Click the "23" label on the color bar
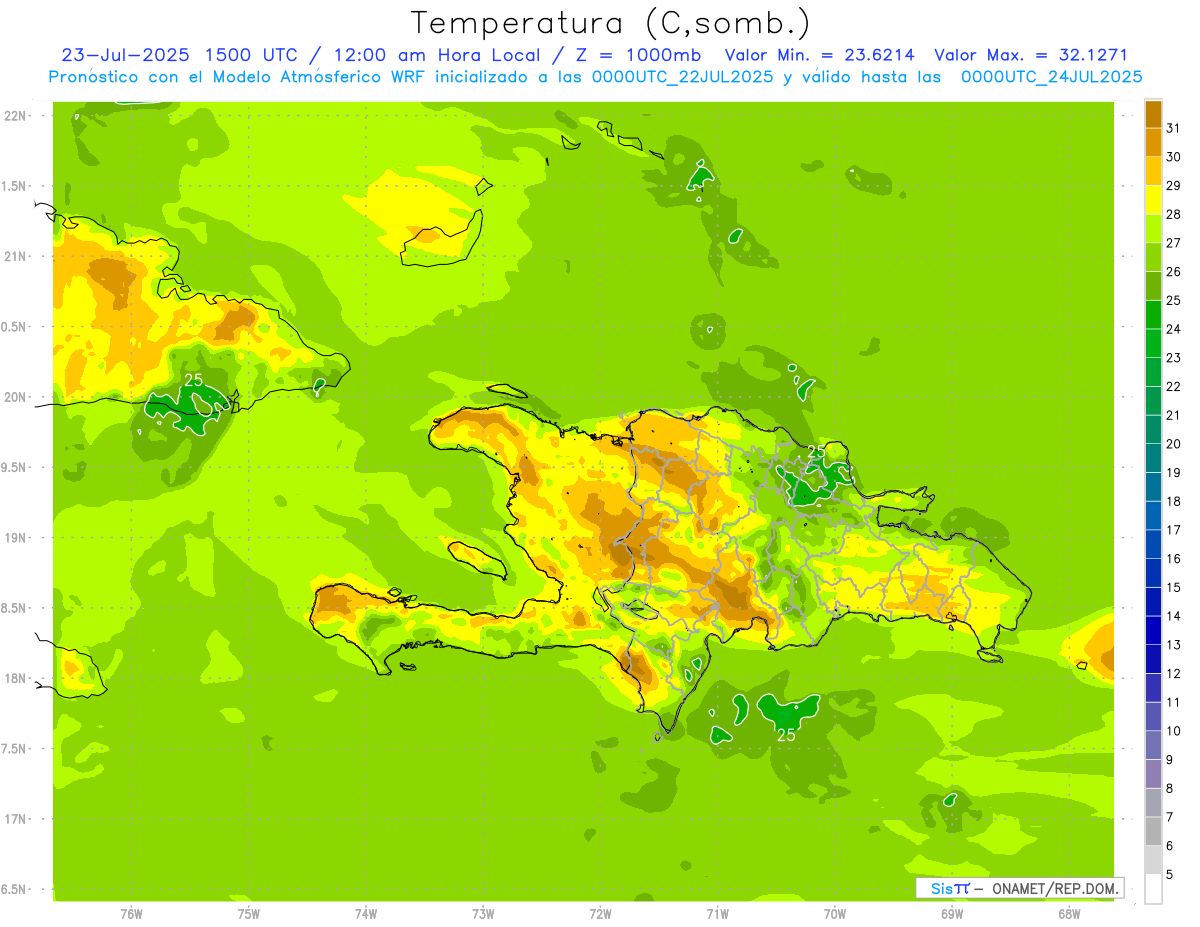The image size is (1200, 927). point(1174,357)
